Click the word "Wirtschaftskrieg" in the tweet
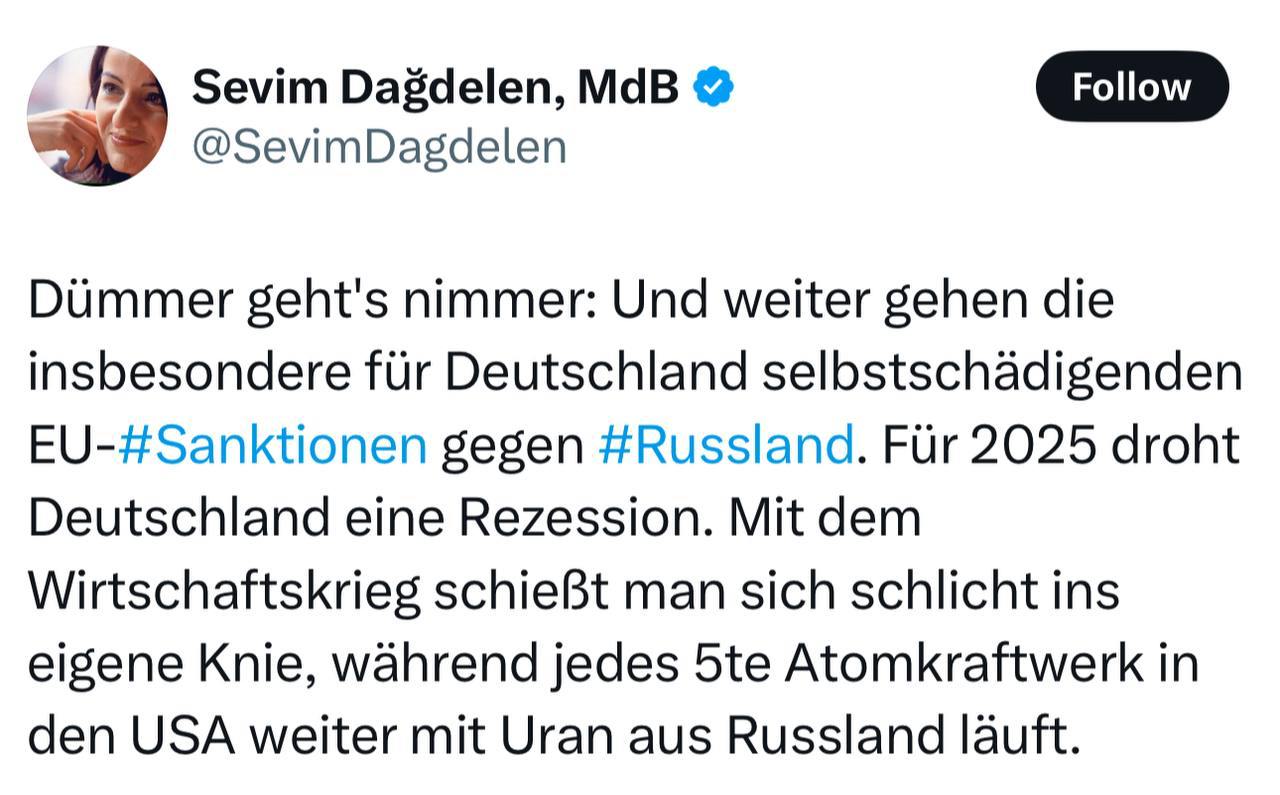Viewport: 1280px width, 795px height. click(224, 592)
